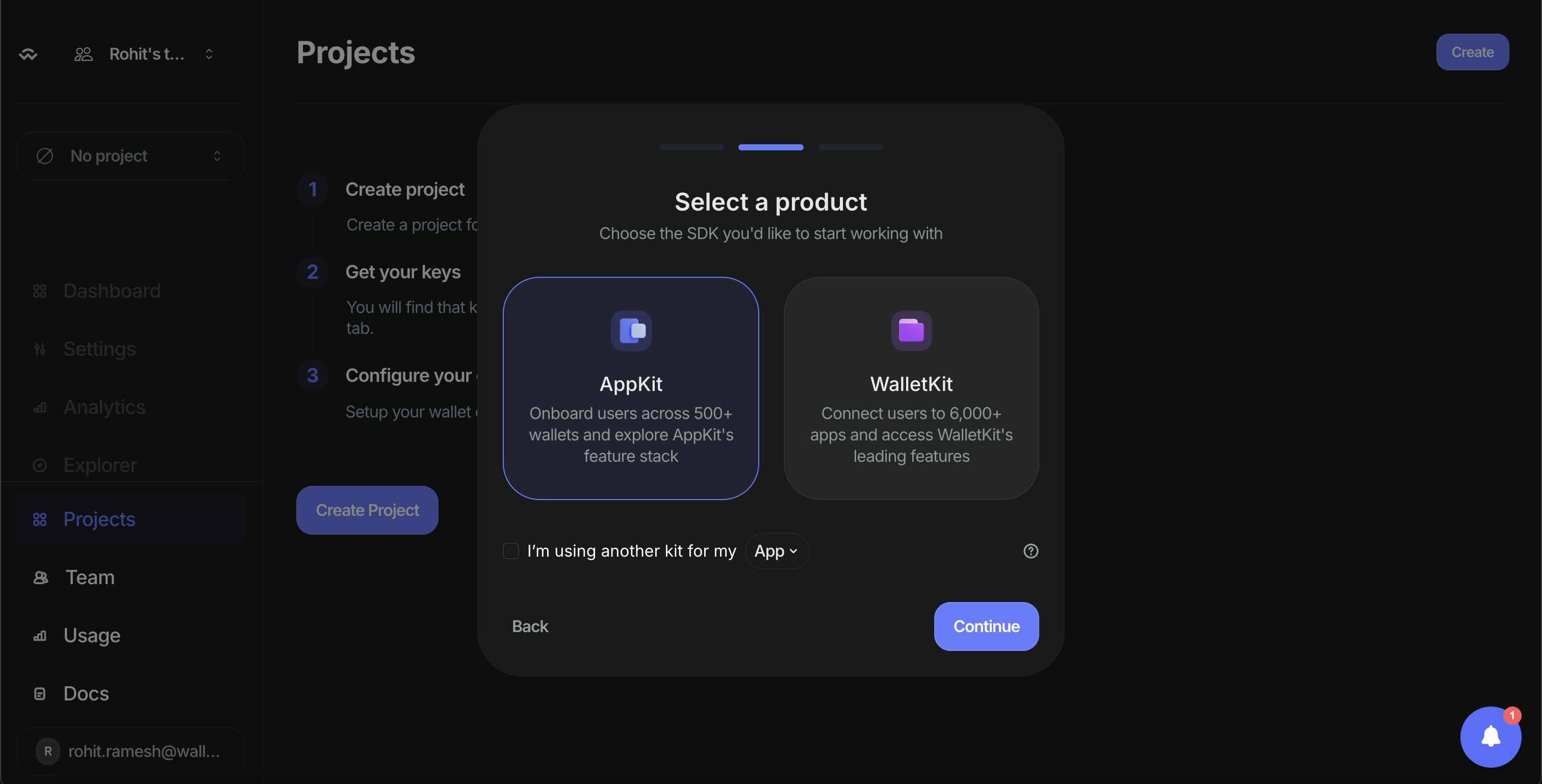The height and width of the screenshot is (784, 1542).
Task: Click the highlighted middle progress step bar
Action: pyautogui.click(x=770, y=147)
